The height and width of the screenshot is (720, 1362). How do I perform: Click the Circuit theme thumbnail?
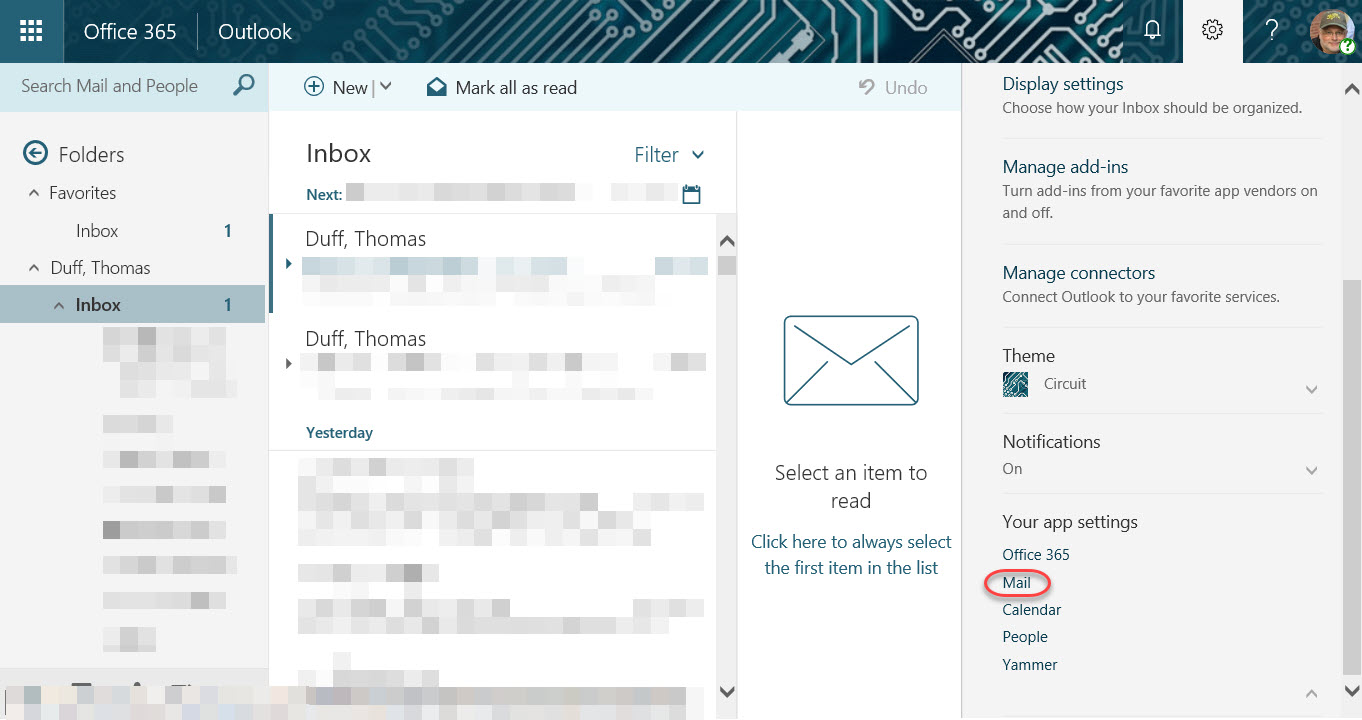click(x=1014, y=384)
